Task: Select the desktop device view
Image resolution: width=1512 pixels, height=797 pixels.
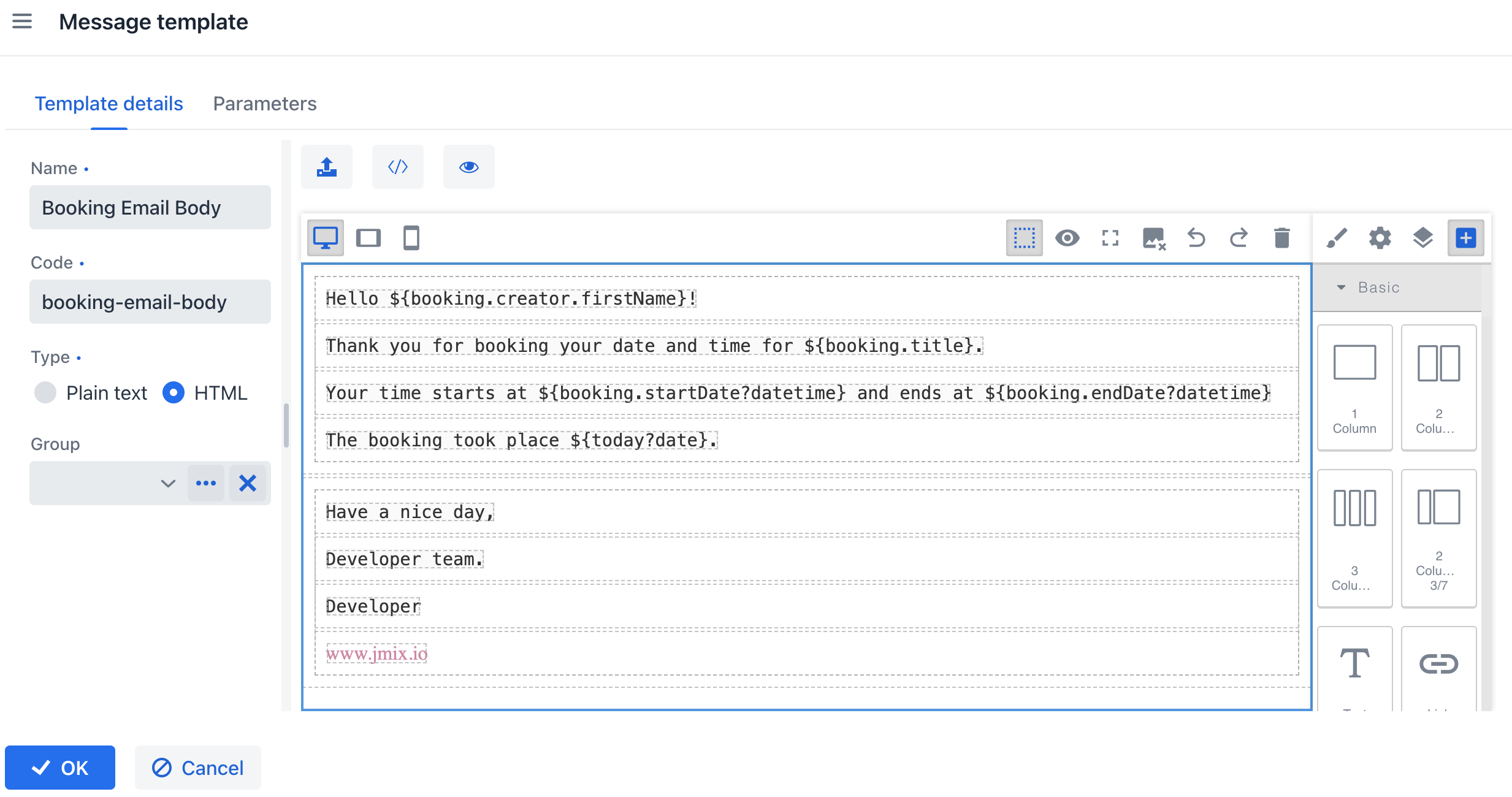Action: [x=326, y=238]
